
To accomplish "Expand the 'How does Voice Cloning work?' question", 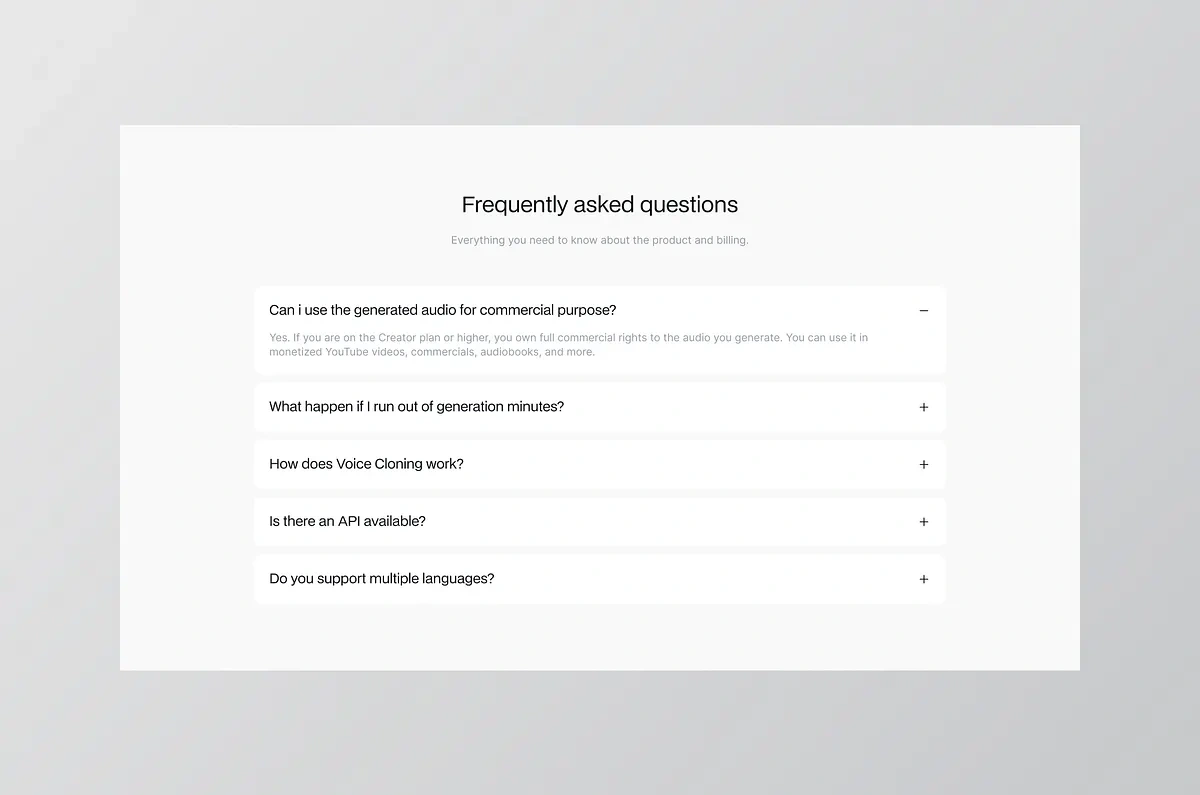I will coord(366,464).
